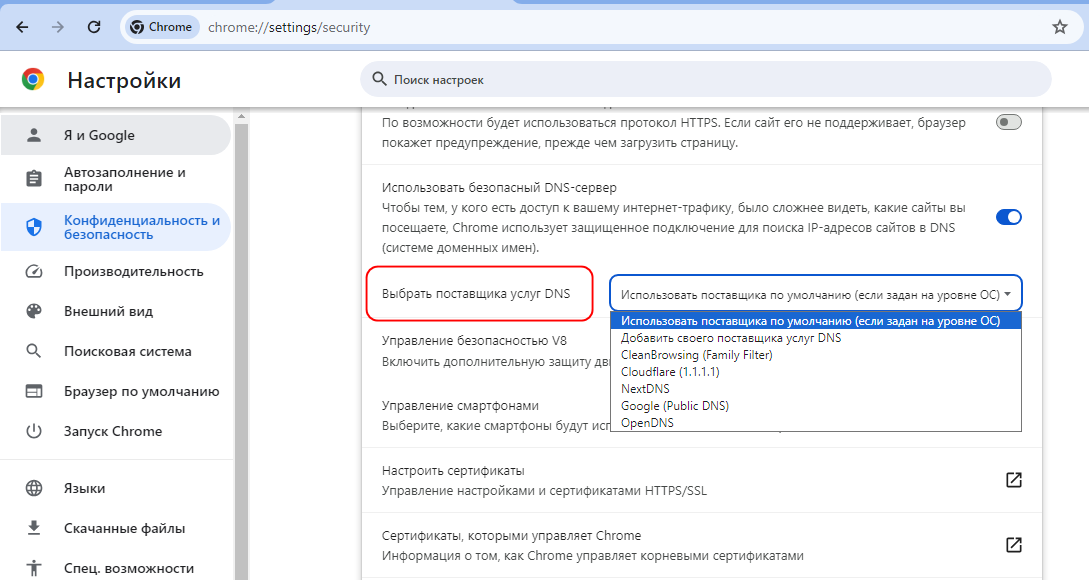The image size is (1089, 580).
Task: Collapse the DNS provider dropdown
Action: tap(815, 294)
